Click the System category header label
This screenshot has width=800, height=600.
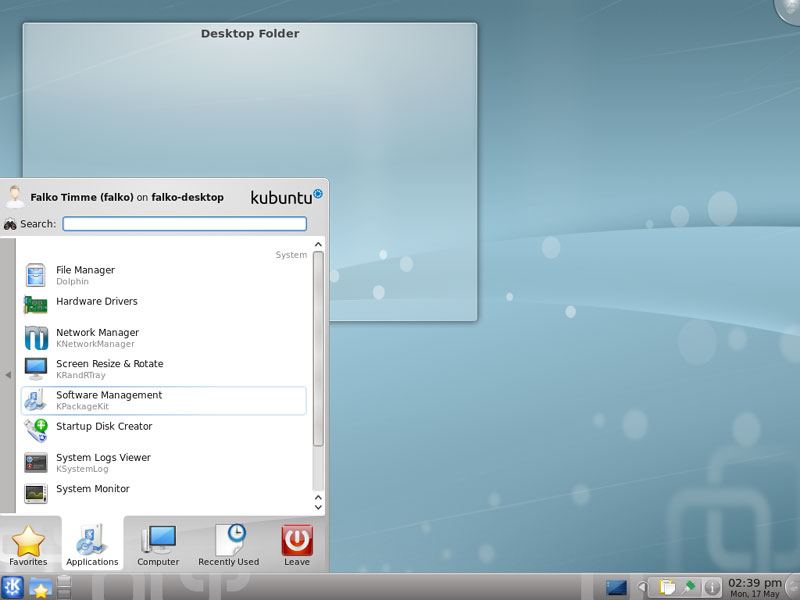coord(291,255)
